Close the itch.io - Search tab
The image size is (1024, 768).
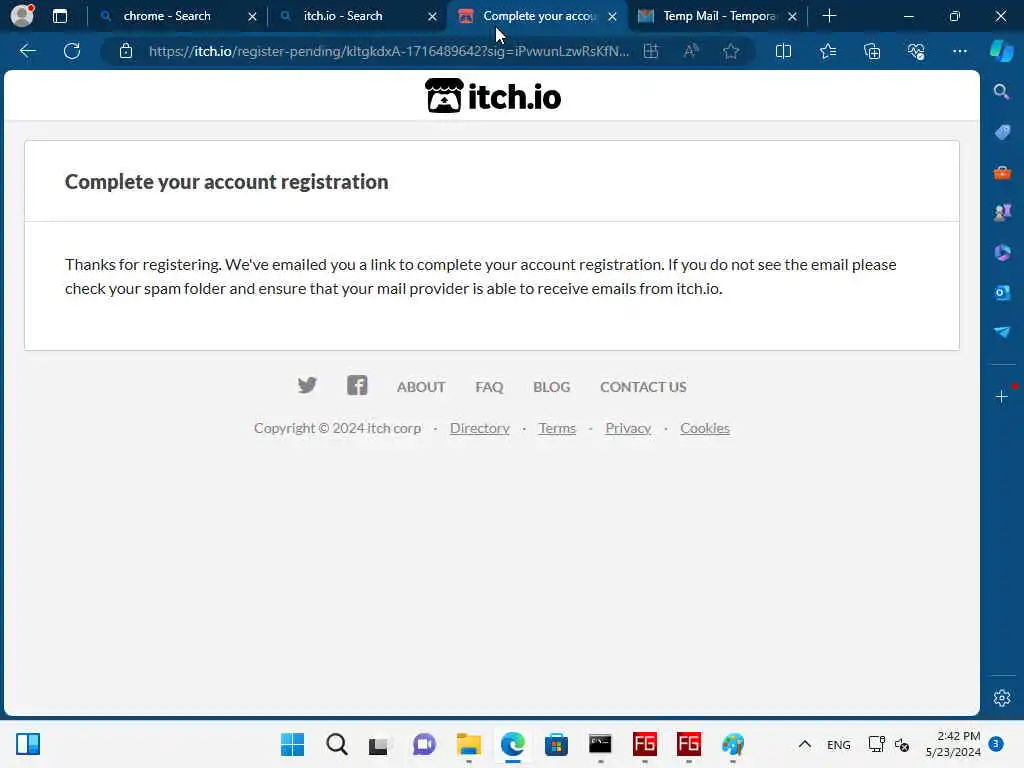click(432, 16)
